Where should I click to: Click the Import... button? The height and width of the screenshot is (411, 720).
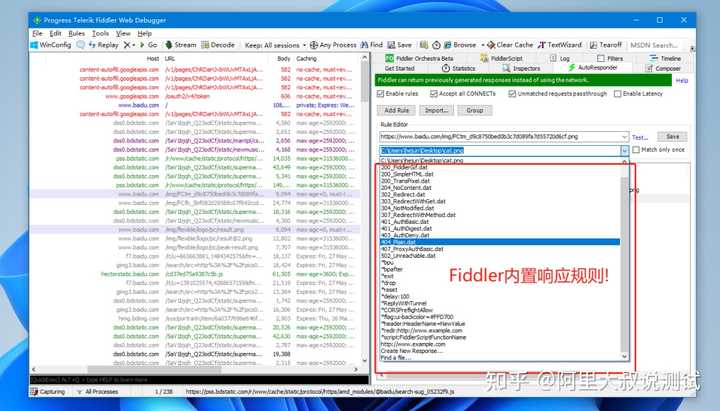tap(436, 110)
